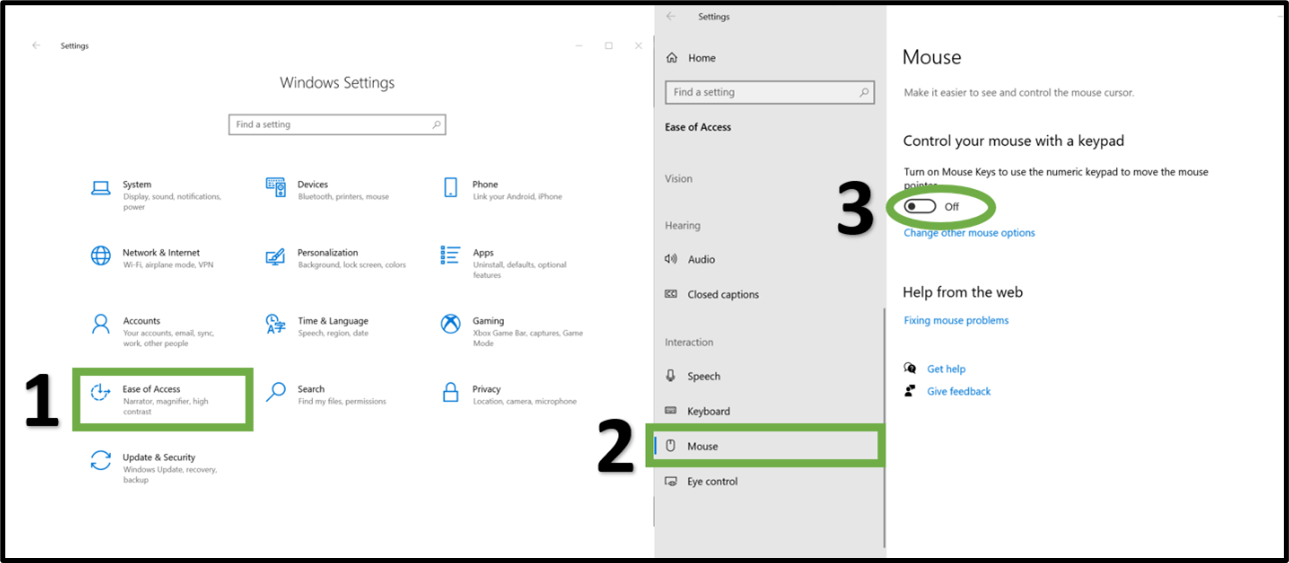Click 'Narrator, magnifier, high contrast' description
Viewport: 1289px width, 563px height.
(x=166, y=406)
